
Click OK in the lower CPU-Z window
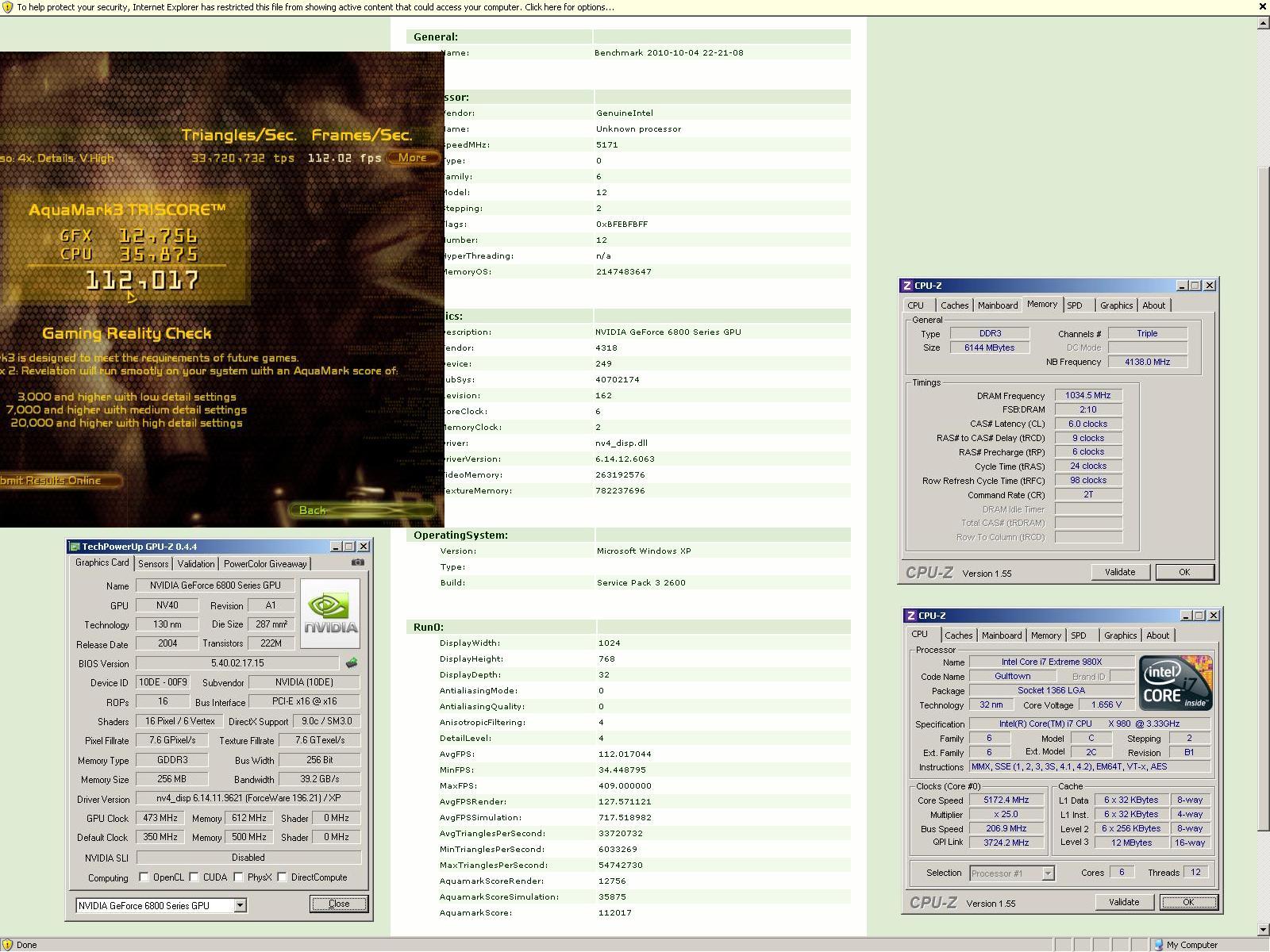(1188, 902)
